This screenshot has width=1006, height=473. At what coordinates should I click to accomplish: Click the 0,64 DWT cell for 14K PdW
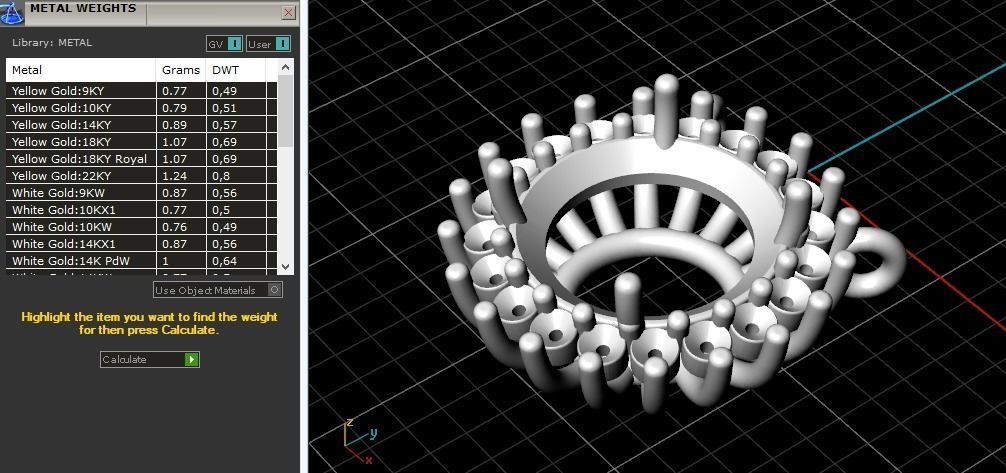point(236,261)
